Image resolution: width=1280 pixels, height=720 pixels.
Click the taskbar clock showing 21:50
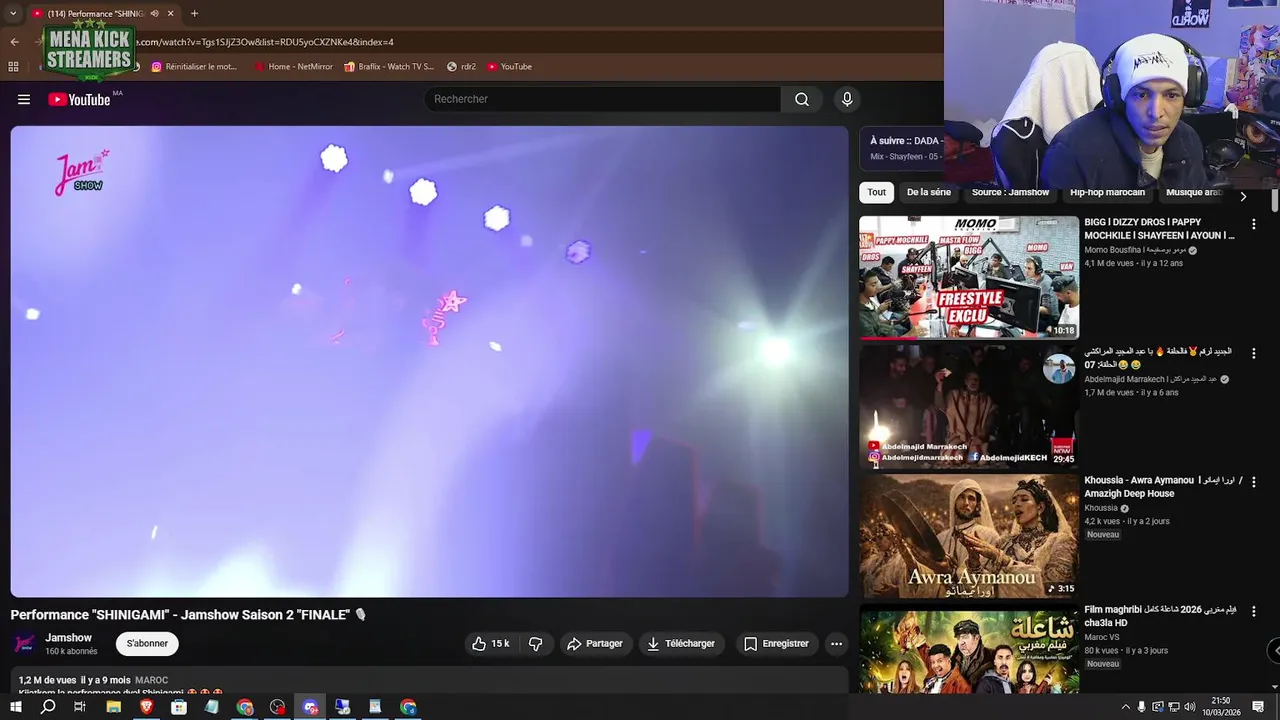point(1220,707)
